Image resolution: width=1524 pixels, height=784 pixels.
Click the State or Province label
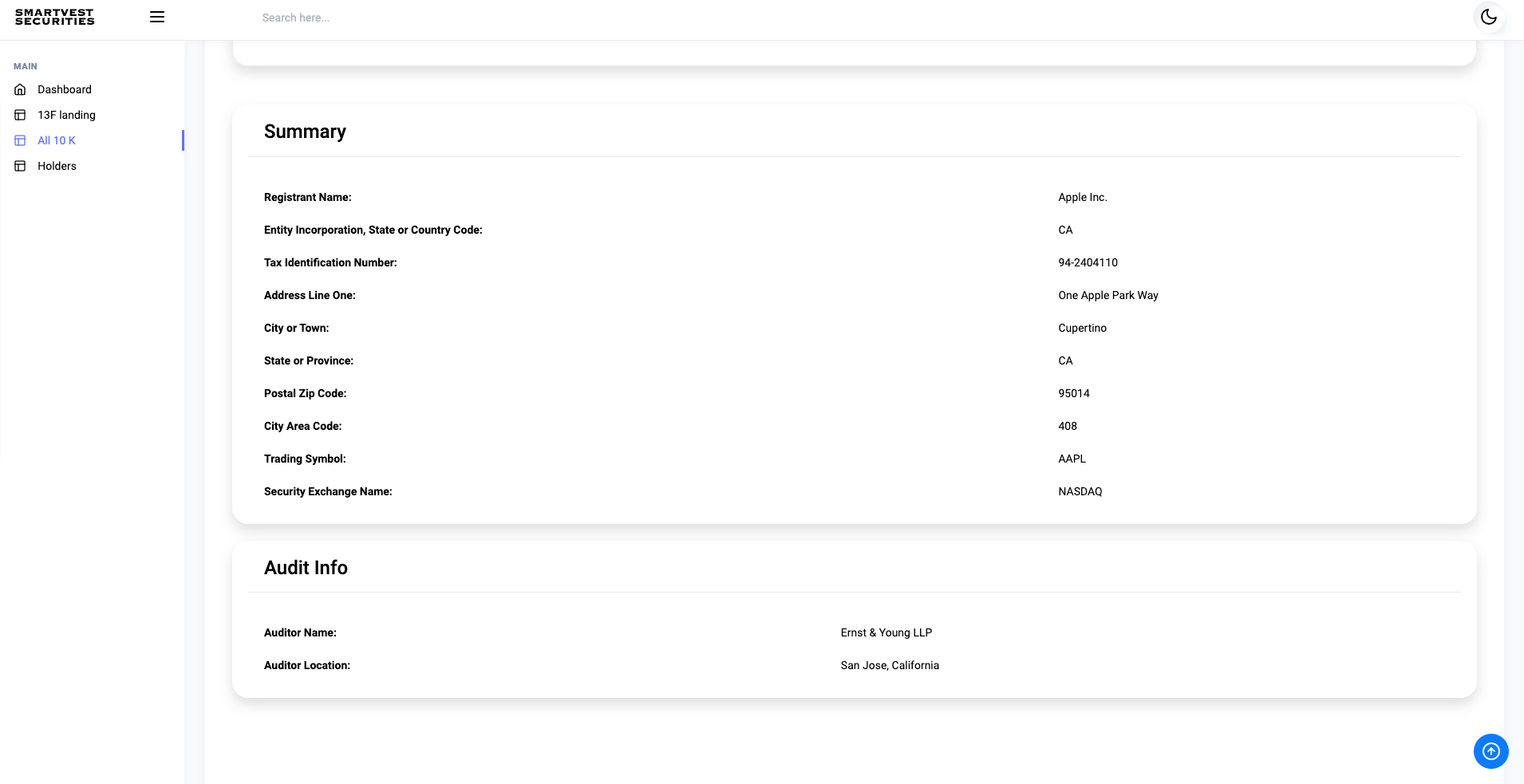(309, 360)
